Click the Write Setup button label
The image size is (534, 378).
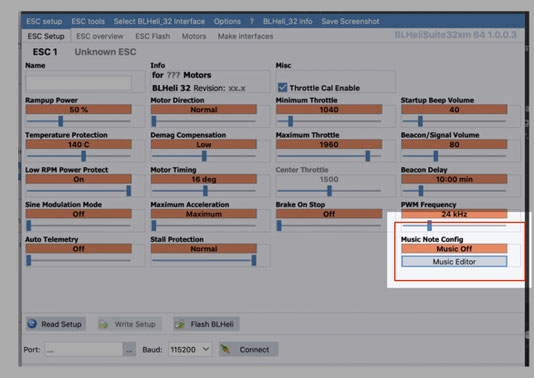click(x=135, y=324)
